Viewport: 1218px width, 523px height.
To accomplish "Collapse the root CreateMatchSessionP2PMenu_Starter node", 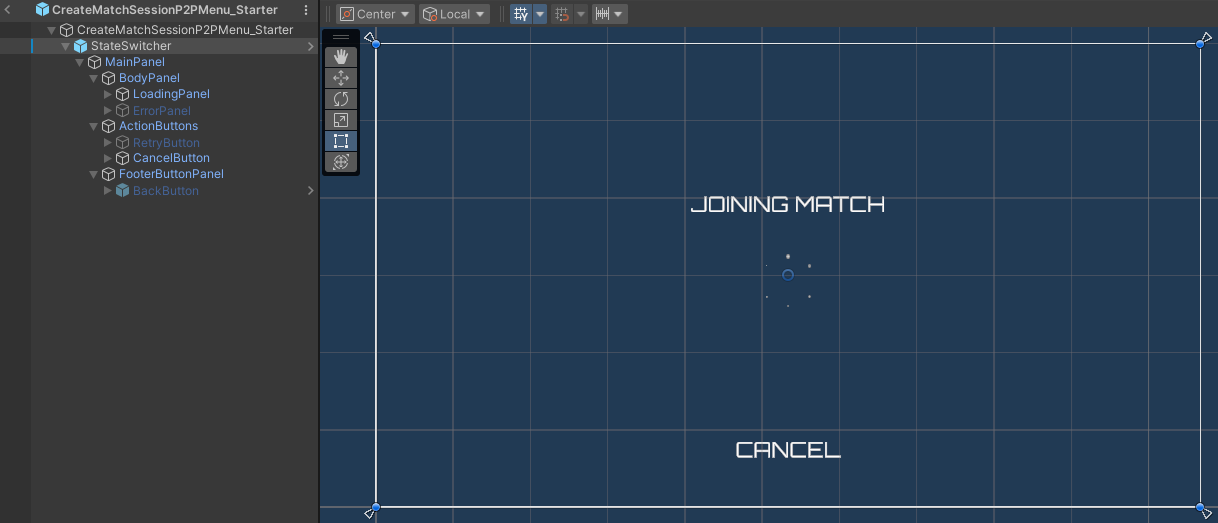I will (52, 30).
